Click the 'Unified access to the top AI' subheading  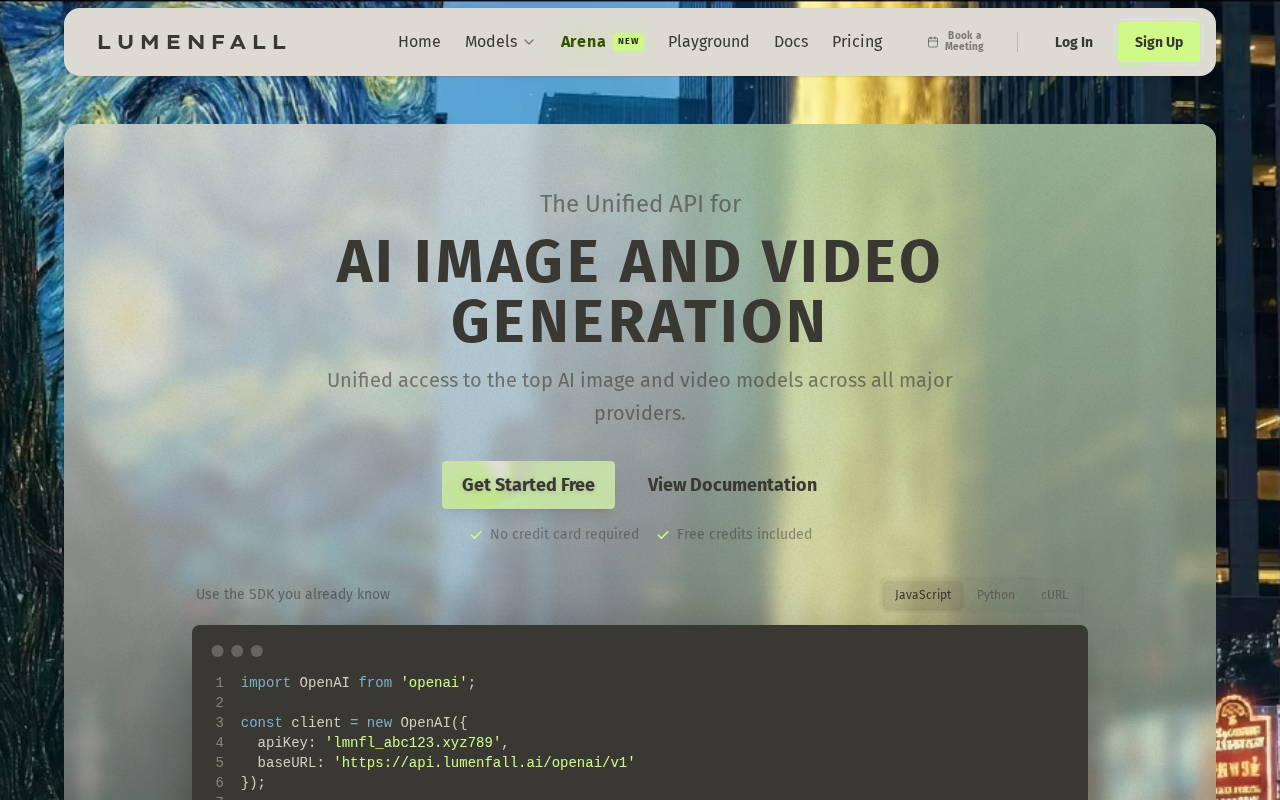pyautogui.click(x=640, y=396)
